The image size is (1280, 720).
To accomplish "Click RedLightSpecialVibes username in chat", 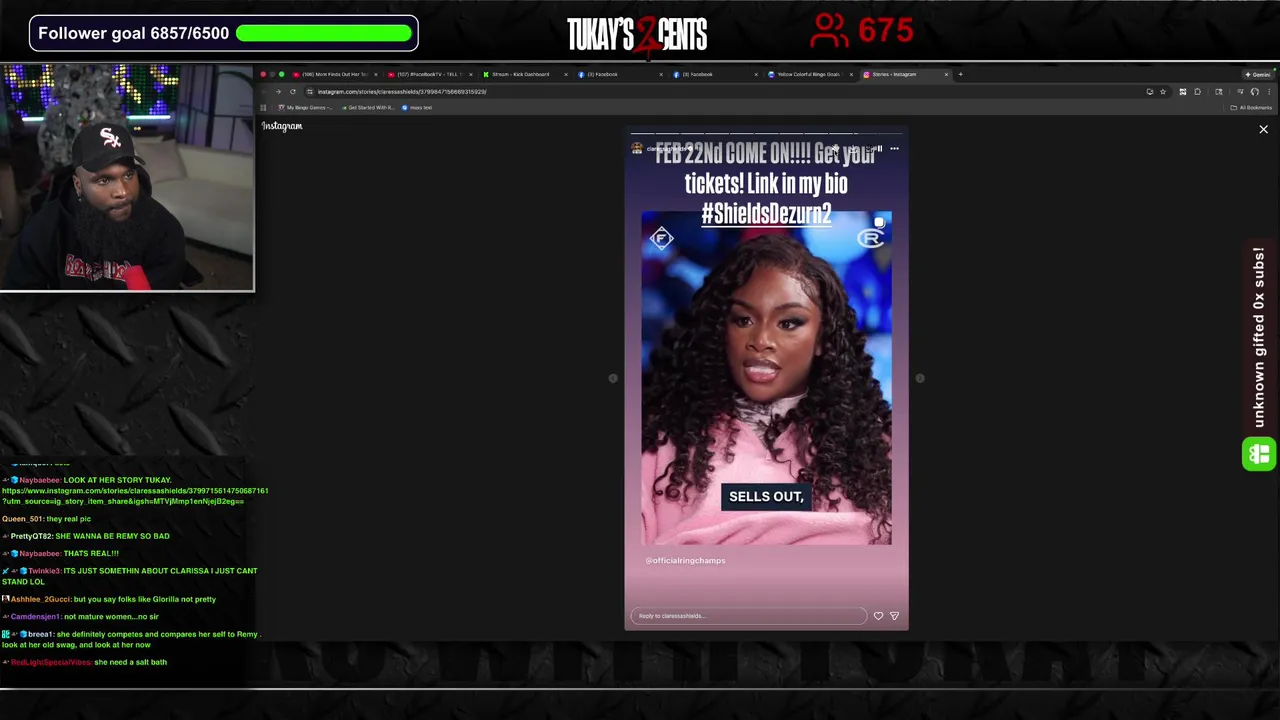I will click(x=50, y=662).
